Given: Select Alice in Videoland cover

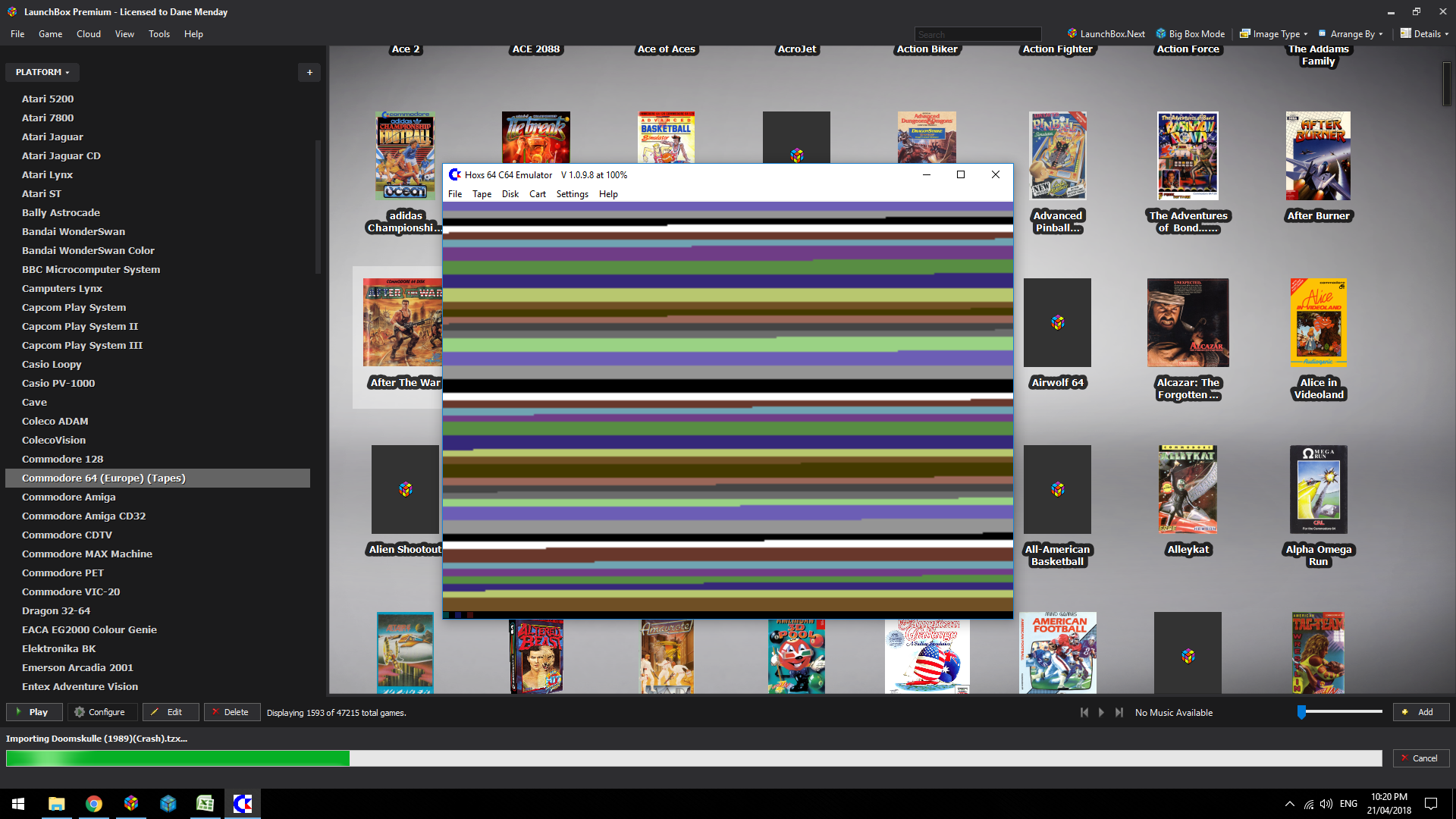Looking at the screenshot, I should pyautogui.click(x=1318, y=322).
